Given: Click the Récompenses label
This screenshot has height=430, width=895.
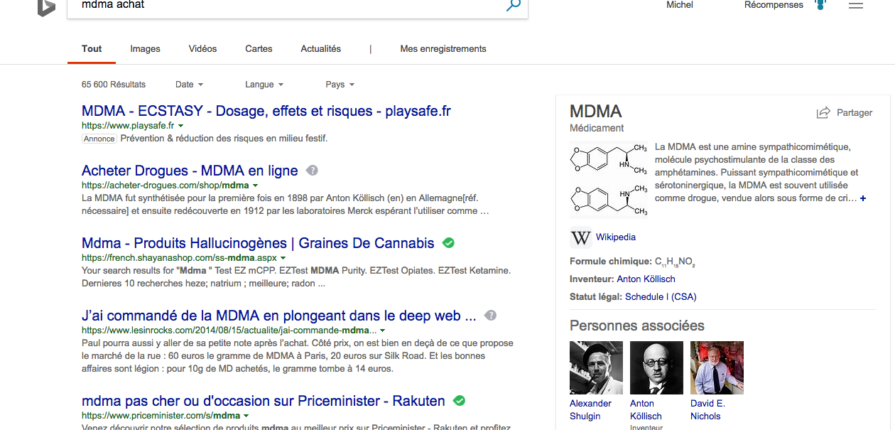Looking at the screenshot, I should [773, 5].
